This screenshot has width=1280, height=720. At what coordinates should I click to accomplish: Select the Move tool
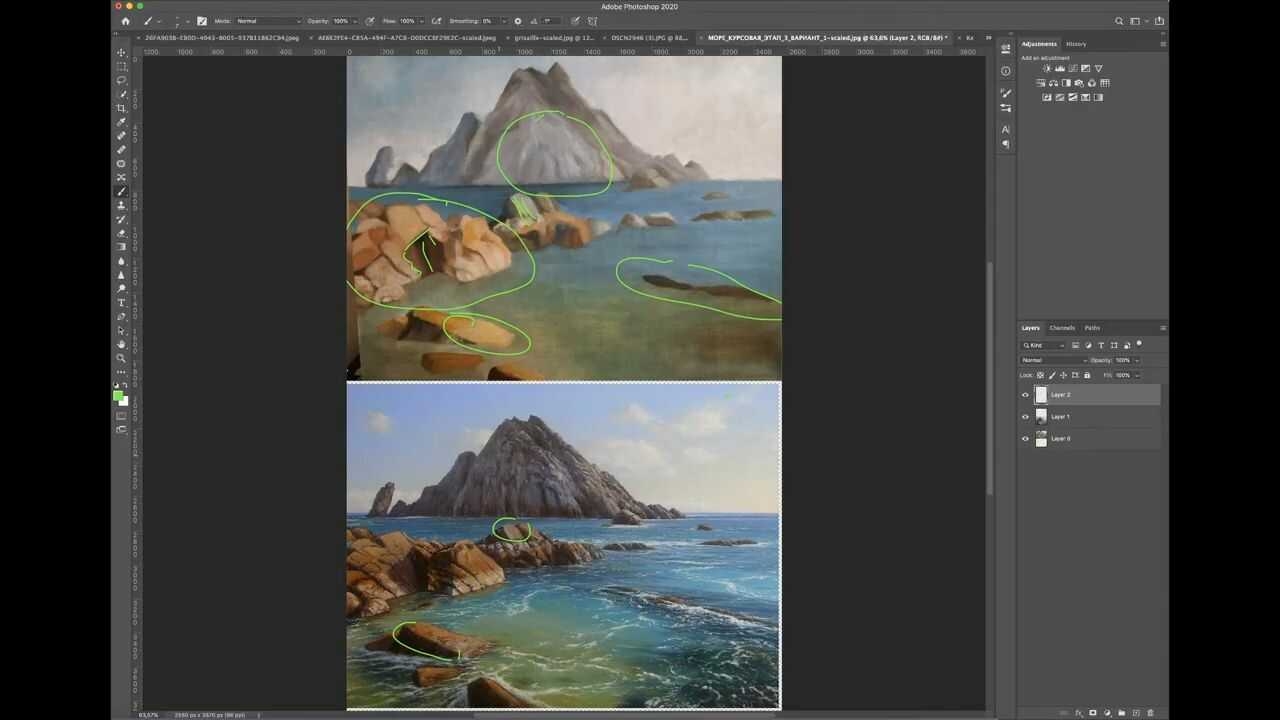click(x=122, y=52)
